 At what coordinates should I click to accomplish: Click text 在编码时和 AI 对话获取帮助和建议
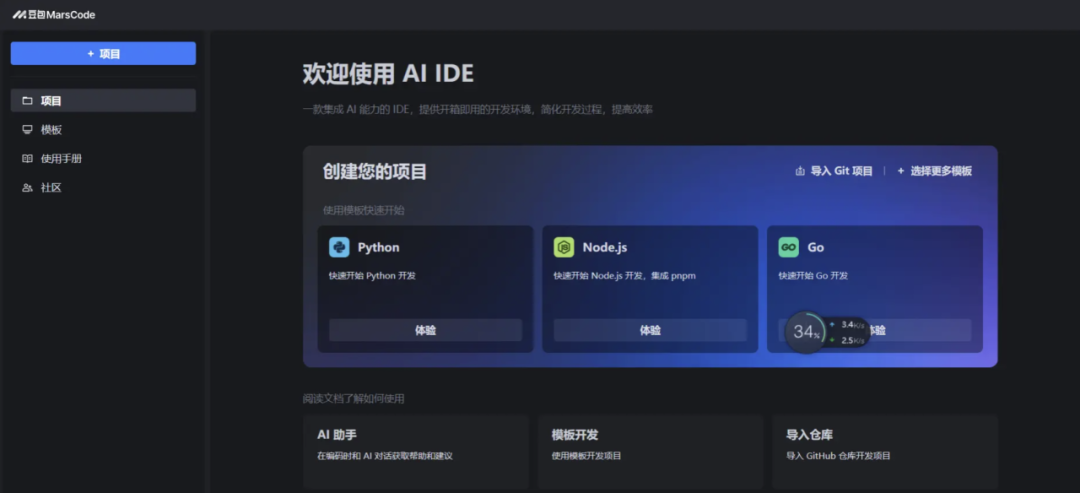click(x=384, y=456)
